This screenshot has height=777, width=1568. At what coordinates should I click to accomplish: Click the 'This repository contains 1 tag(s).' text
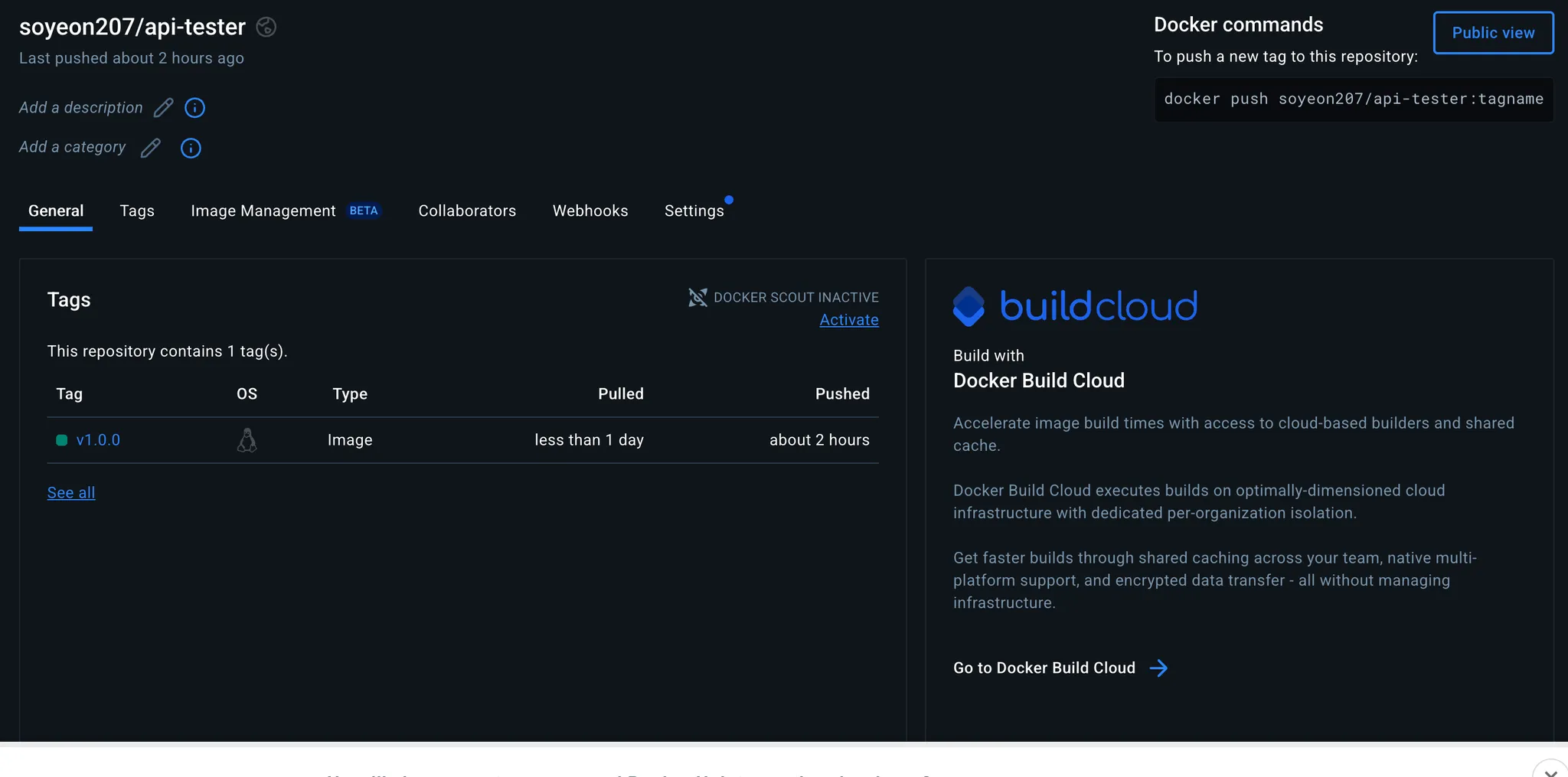[168, 351]
